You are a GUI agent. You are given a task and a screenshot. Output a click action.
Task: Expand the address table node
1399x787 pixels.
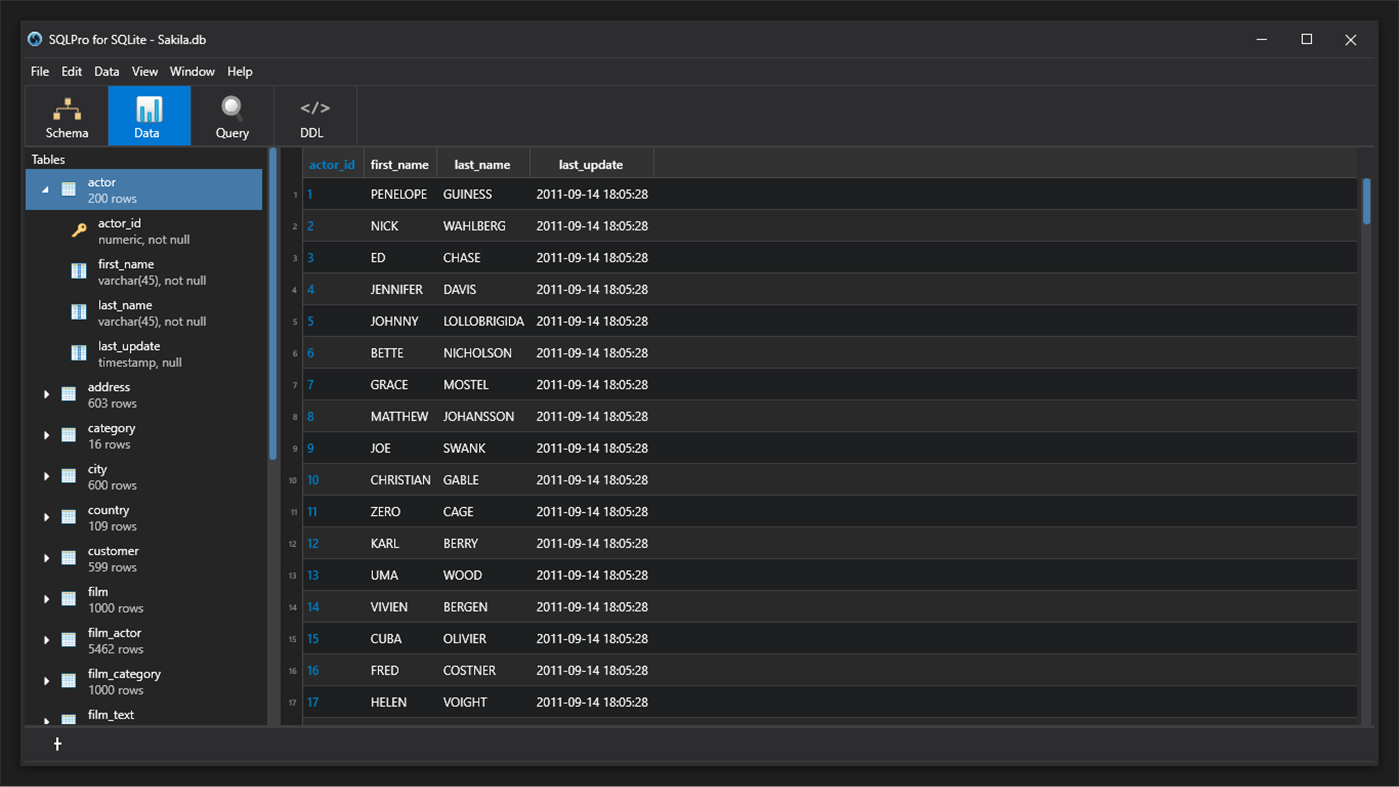click(46, 394)
